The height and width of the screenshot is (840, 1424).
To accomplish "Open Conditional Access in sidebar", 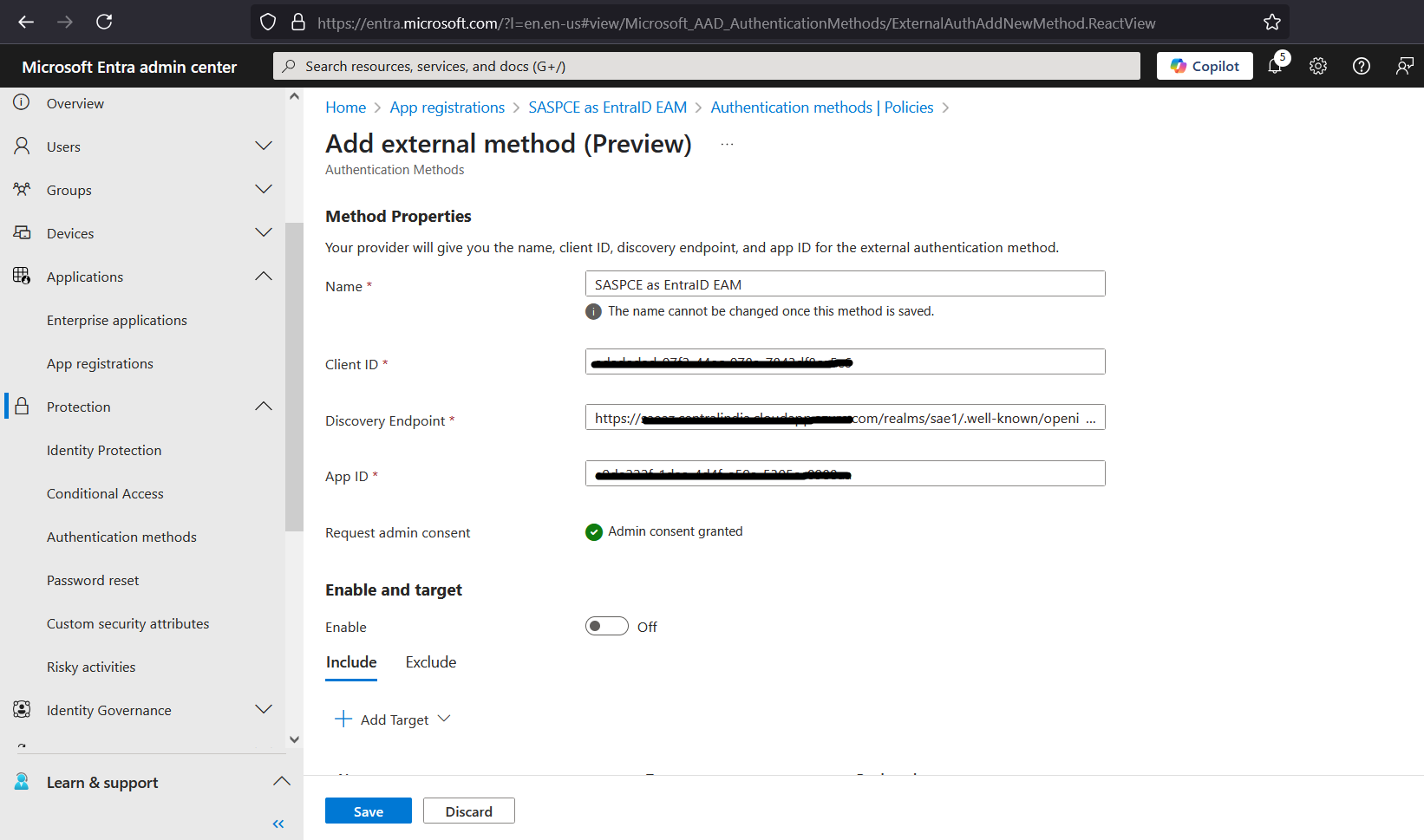I will pos(105,493).
